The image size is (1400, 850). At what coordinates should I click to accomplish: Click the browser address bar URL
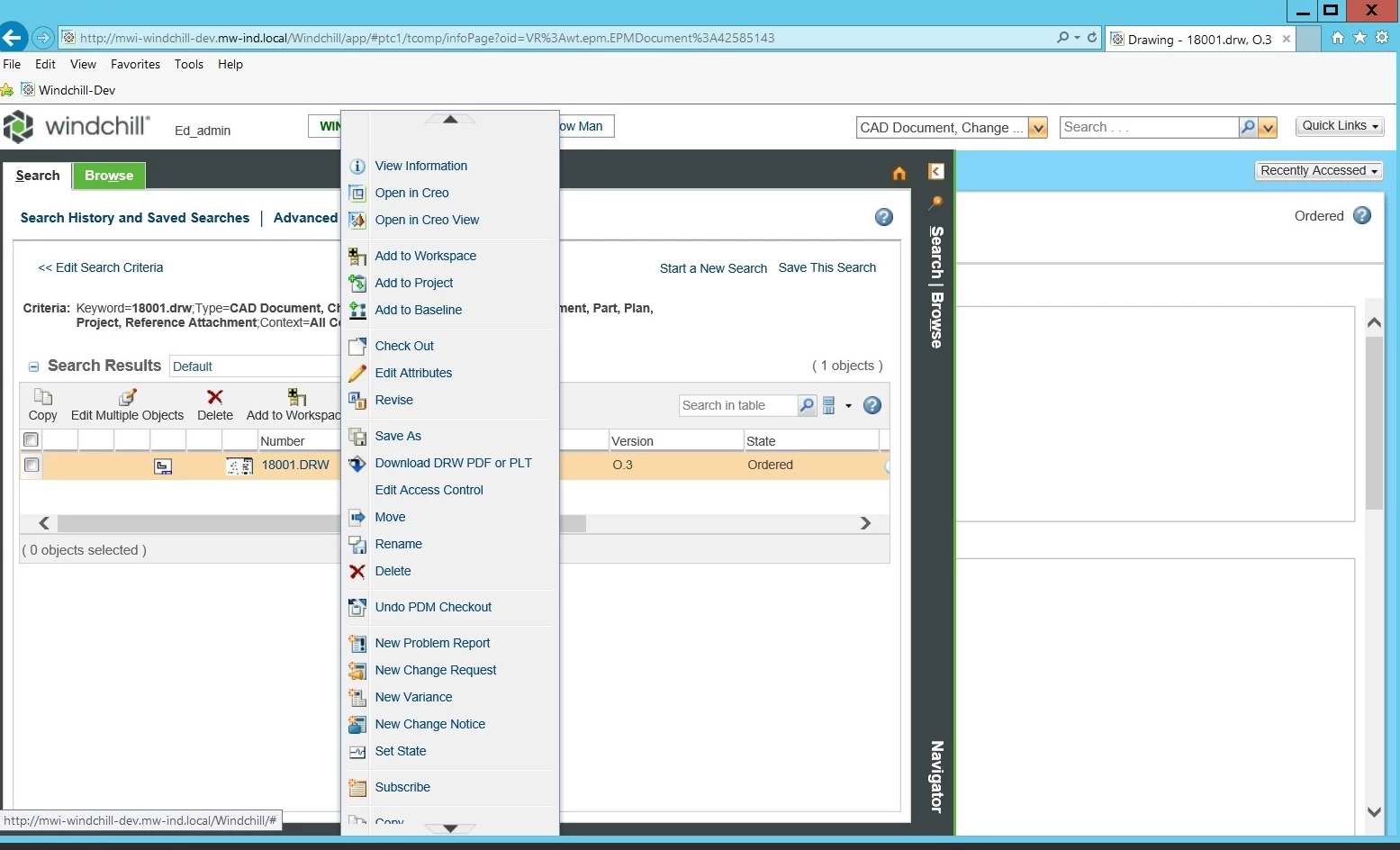427,38
